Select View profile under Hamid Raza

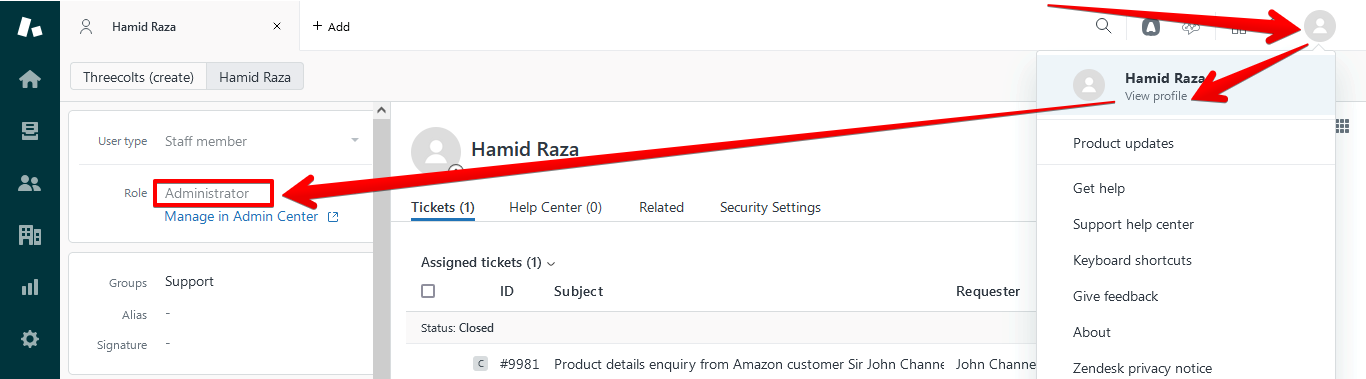(1156, 96)
